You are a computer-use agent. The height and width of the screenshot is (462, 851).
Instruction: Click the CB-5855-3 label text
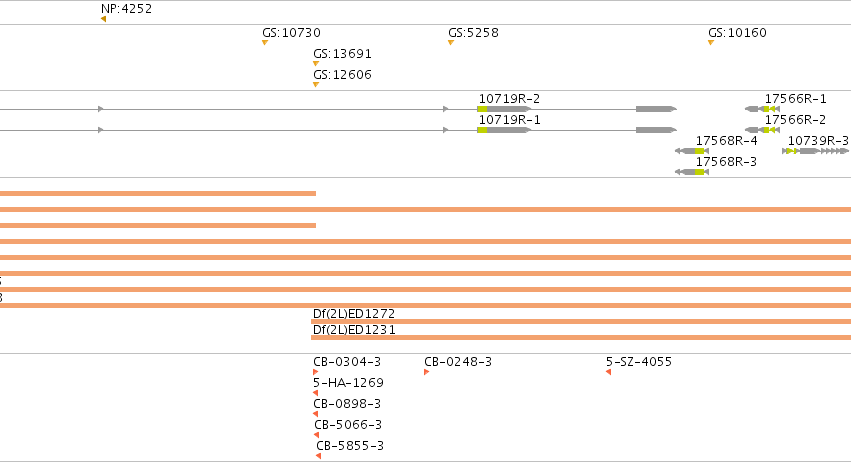click(x=350, y=446)
